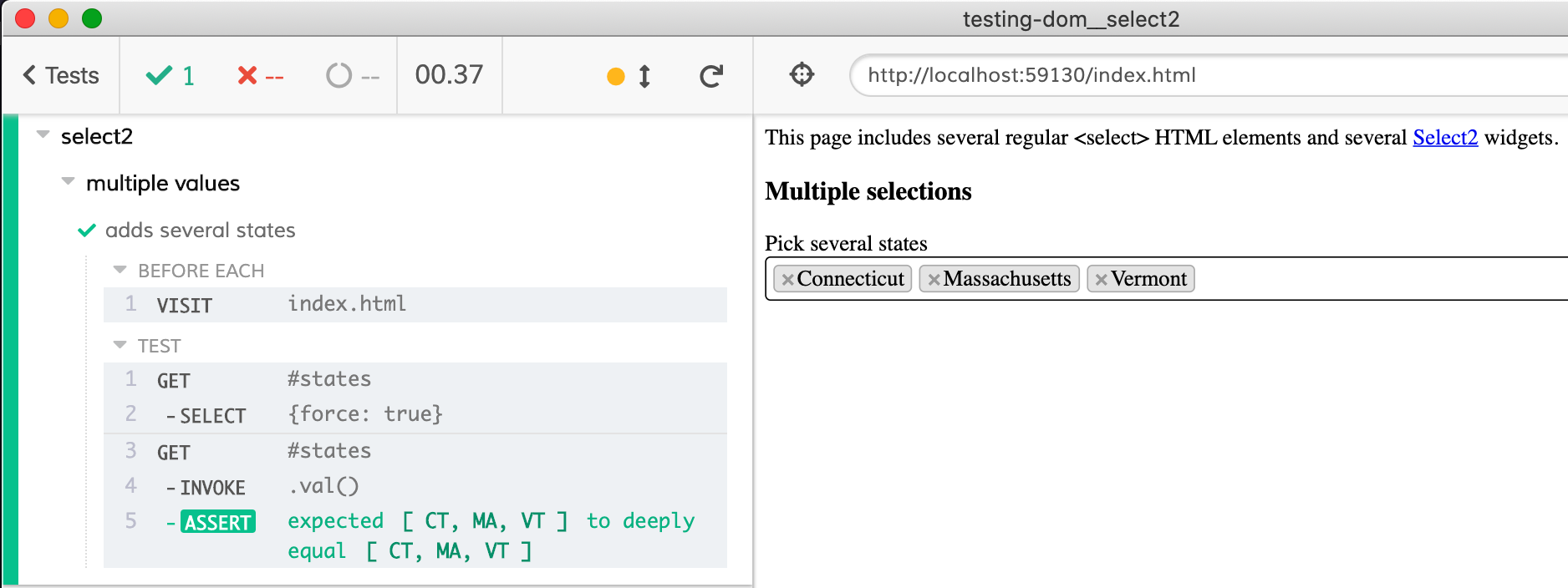Viewport: 1568px width, 588px height.
Task: Open the selector playground crosshair icon
Action: point(802,75)
